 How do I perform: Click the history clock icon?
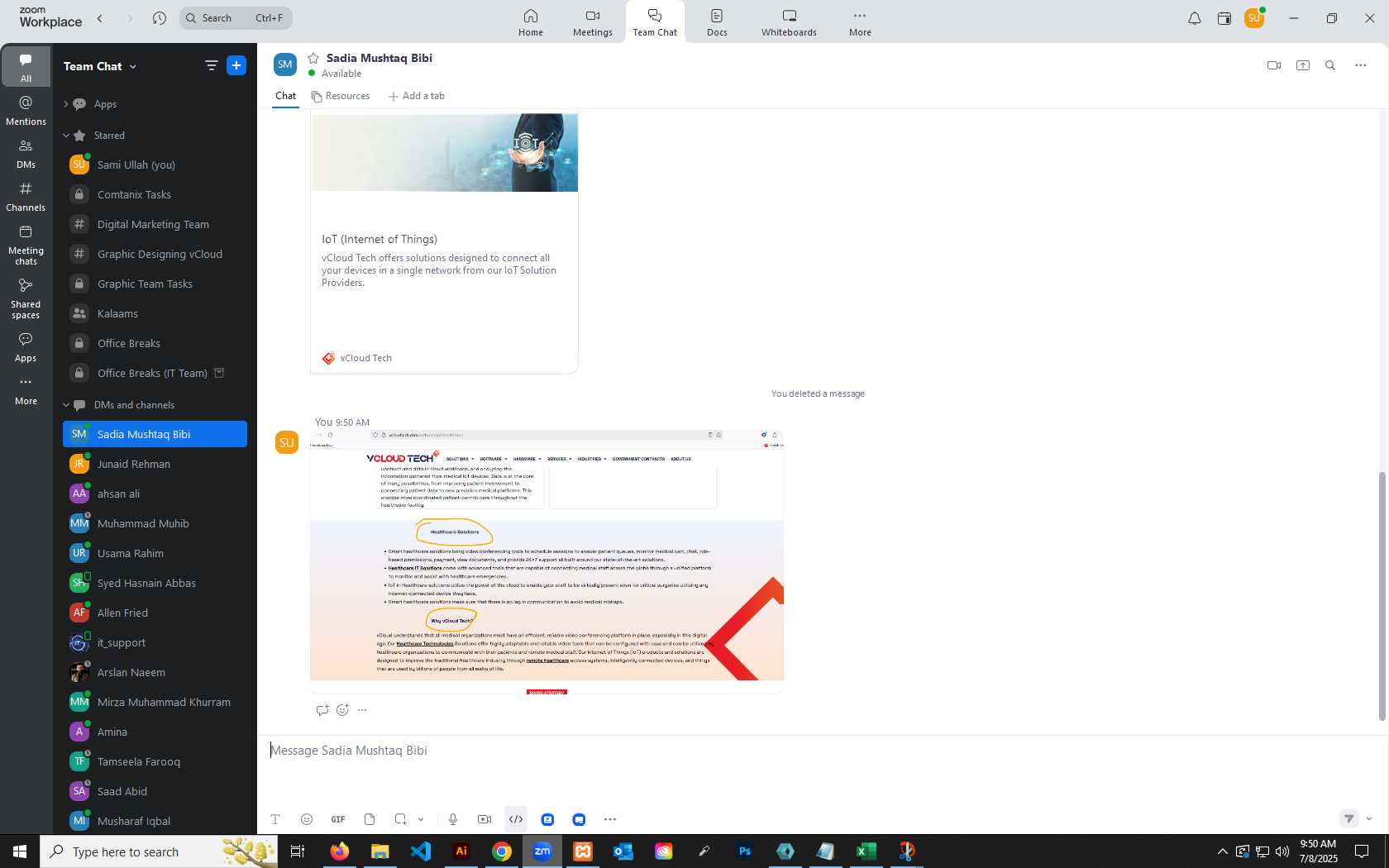[160, 18]
